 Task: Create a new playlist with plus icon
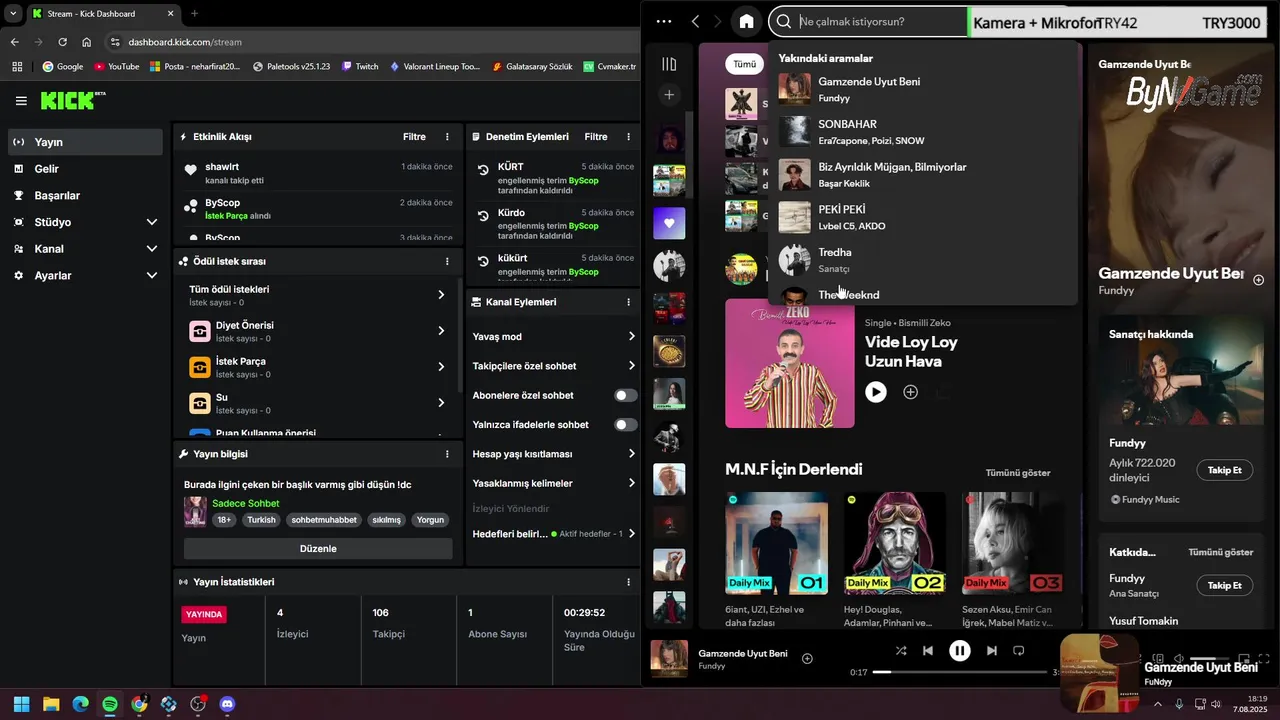(x=669, y=95)
